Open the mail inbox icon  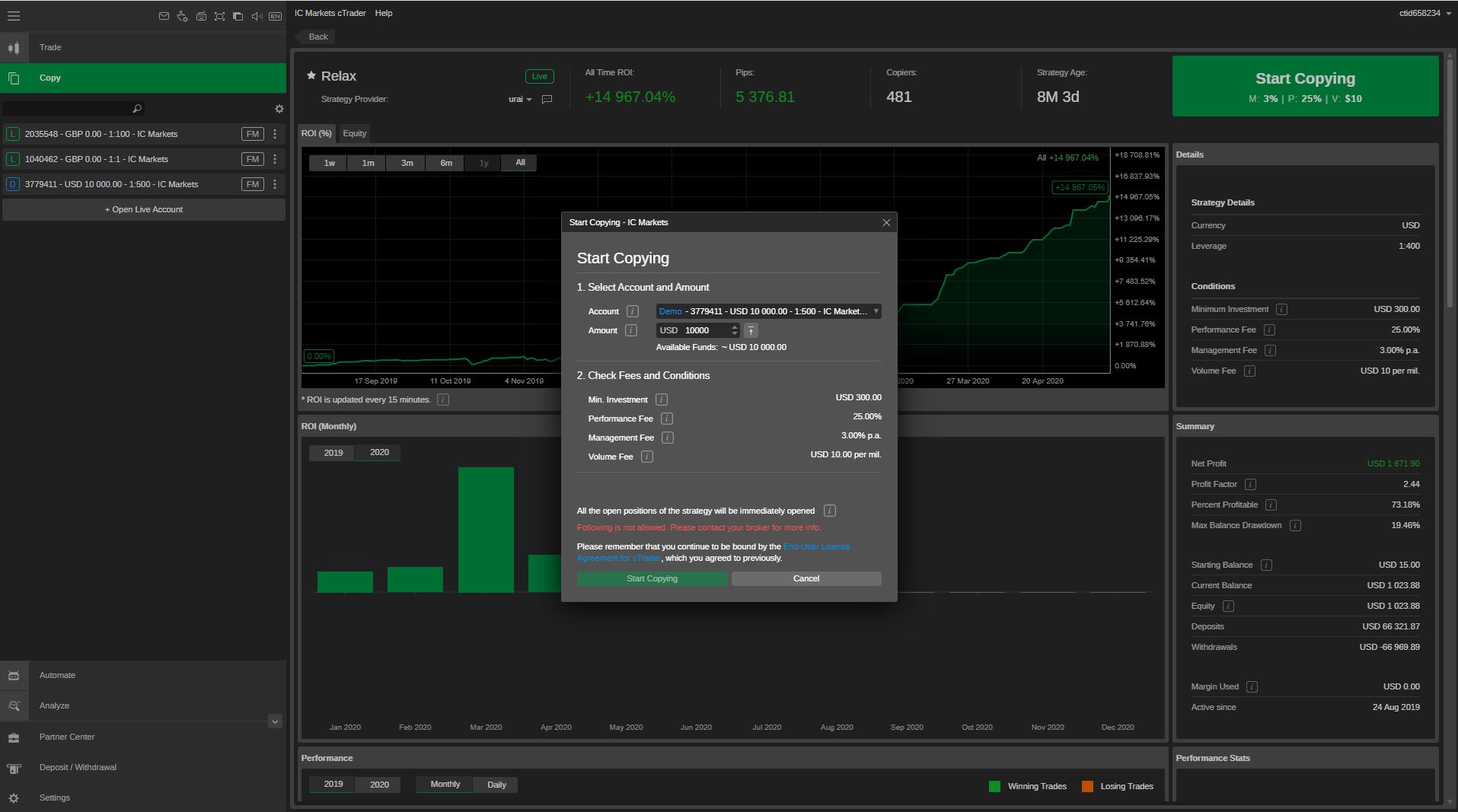[164, 16]
